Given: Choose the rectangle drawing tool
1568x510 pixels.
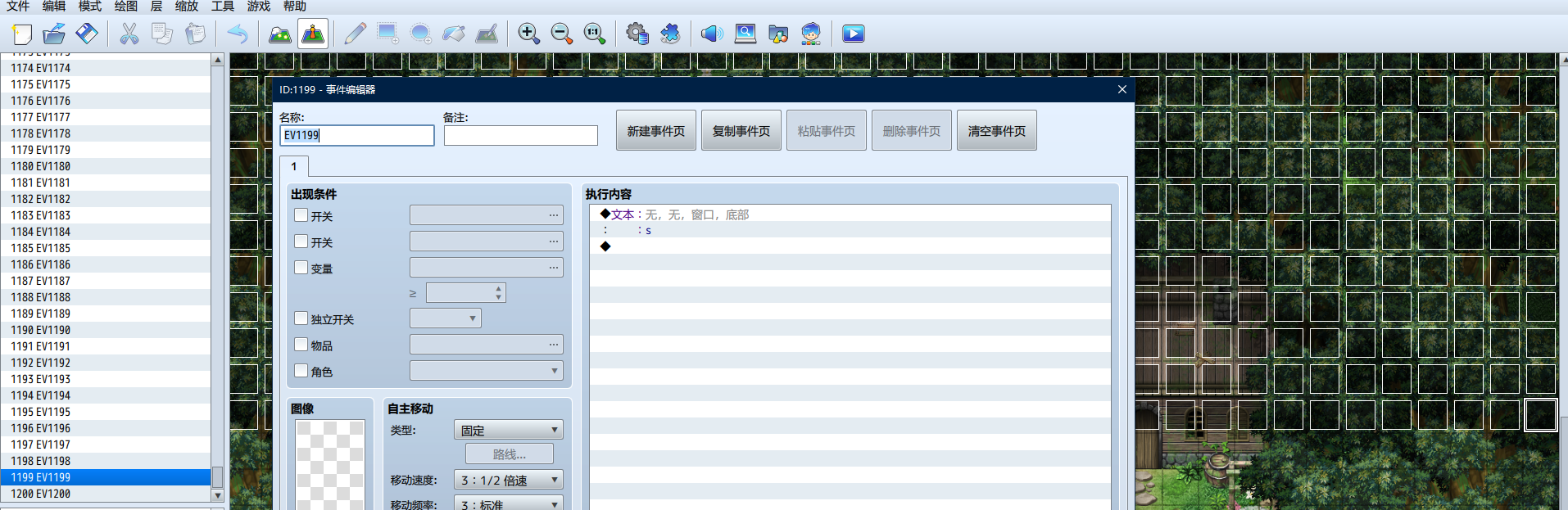Looking at the screenshot, I should [x=388, y=34].
